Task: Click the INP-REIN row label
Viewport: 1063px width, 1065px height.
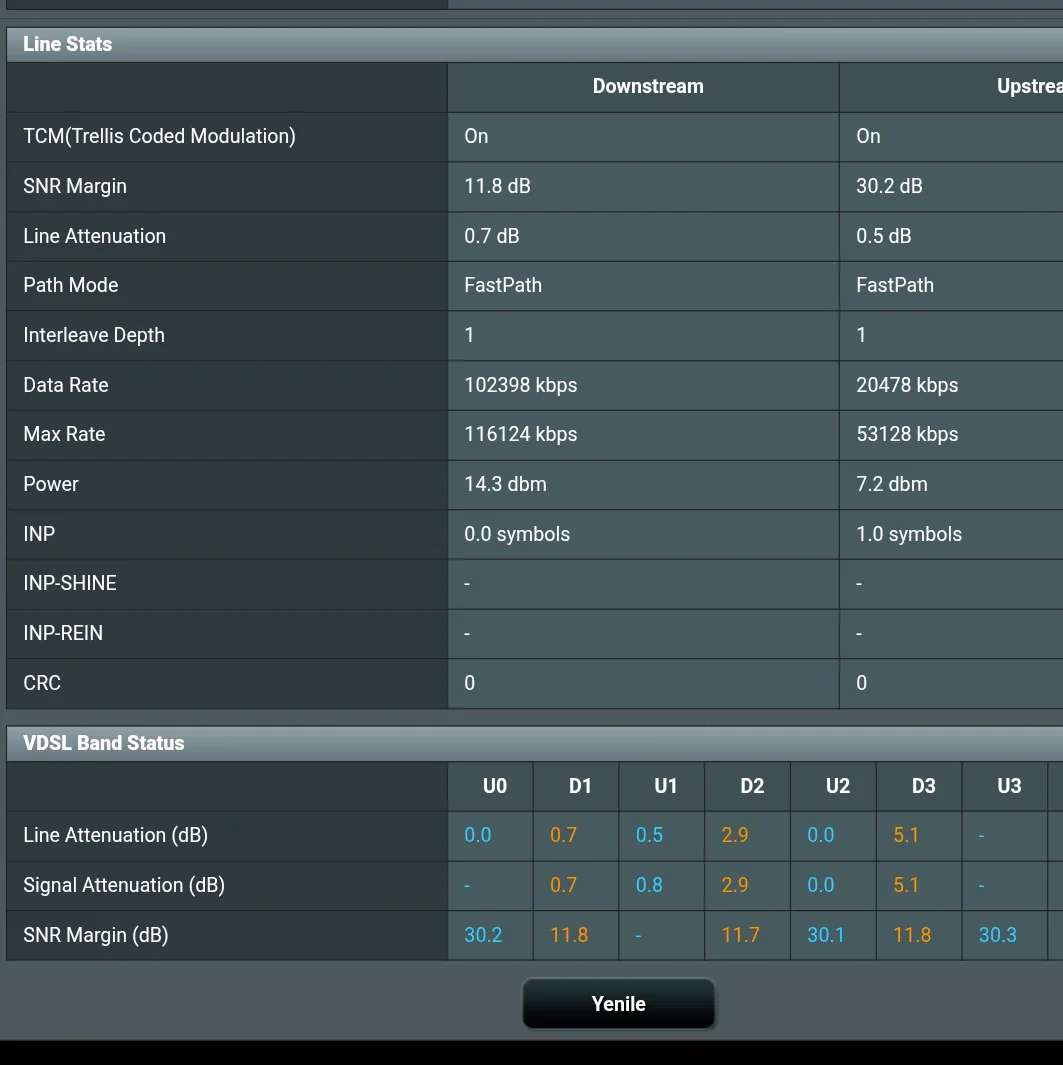Action: [x=63, y=633]
